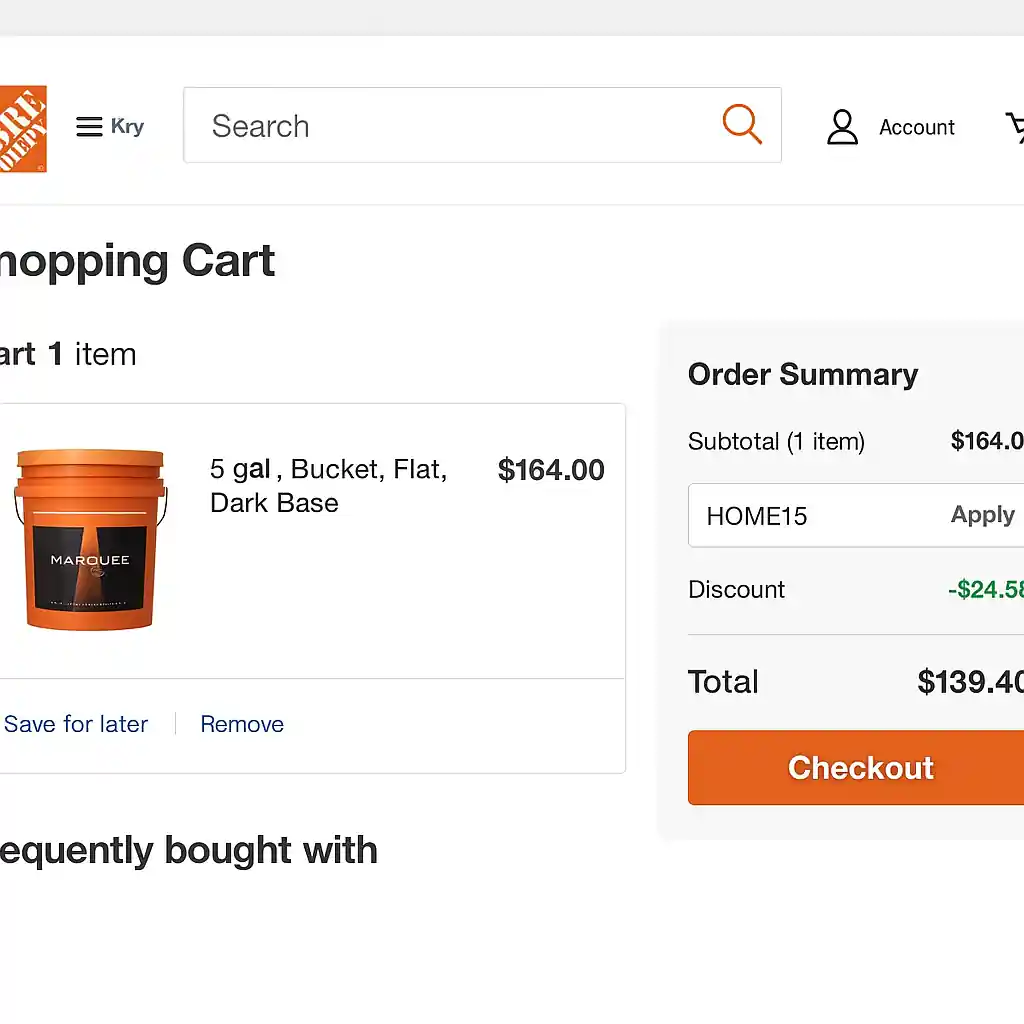The image size is (1024, 1024).
Task: Click the search magnifying glass icon
Action: point(742,124)
